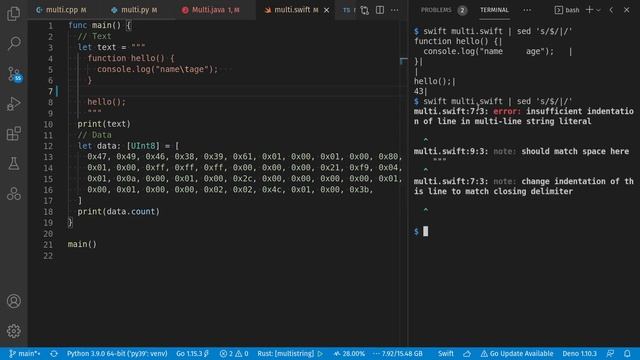Select the bash terminal profile

click(x=567, y=10)
